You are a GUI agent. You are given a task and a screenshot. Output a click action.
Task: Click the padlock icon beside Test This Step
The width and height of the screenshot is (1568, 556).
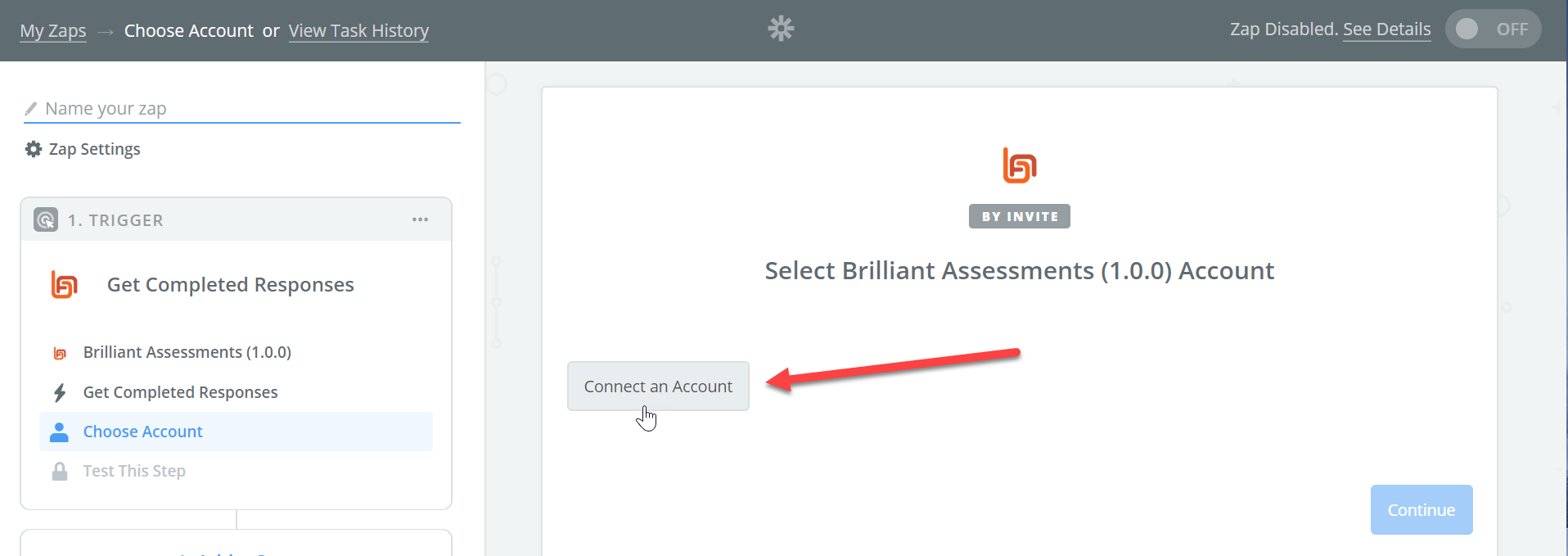(x=60, y=472)
